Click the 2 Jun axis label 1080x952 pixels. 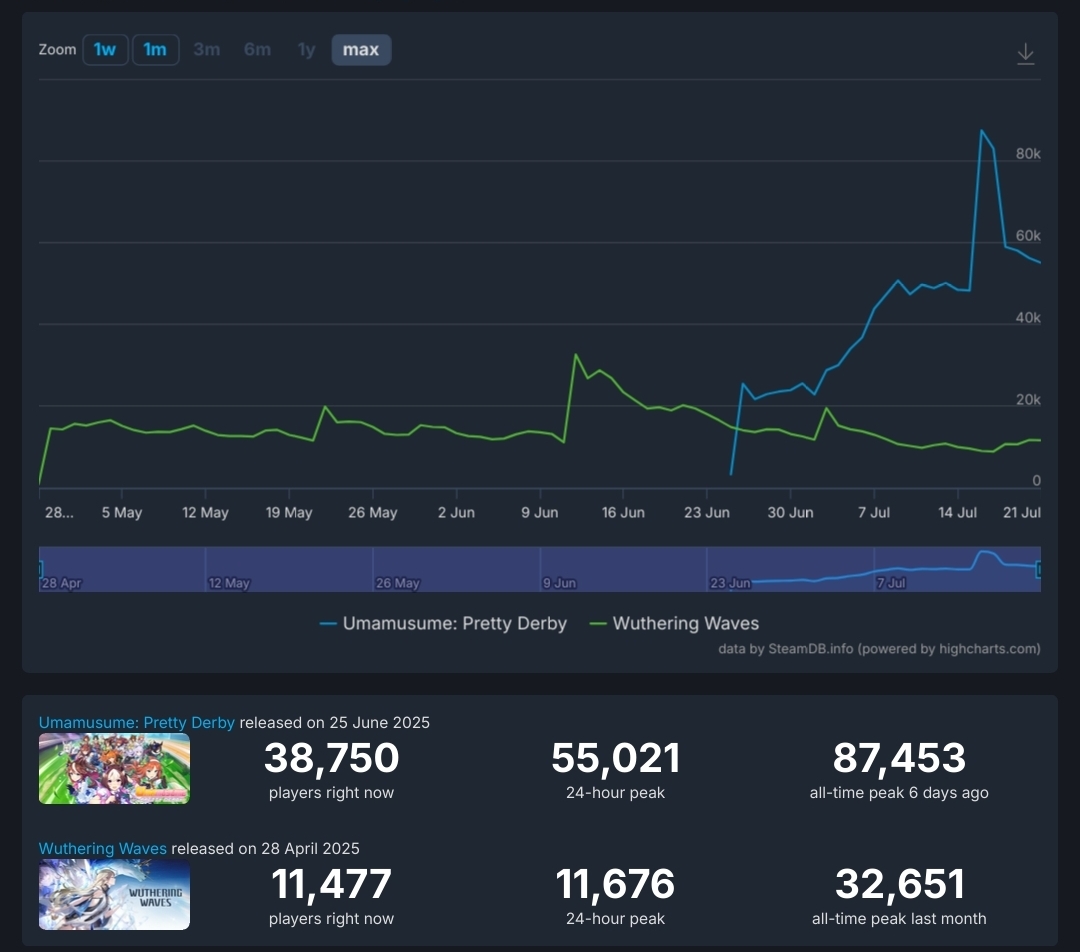tap(456, 513)
